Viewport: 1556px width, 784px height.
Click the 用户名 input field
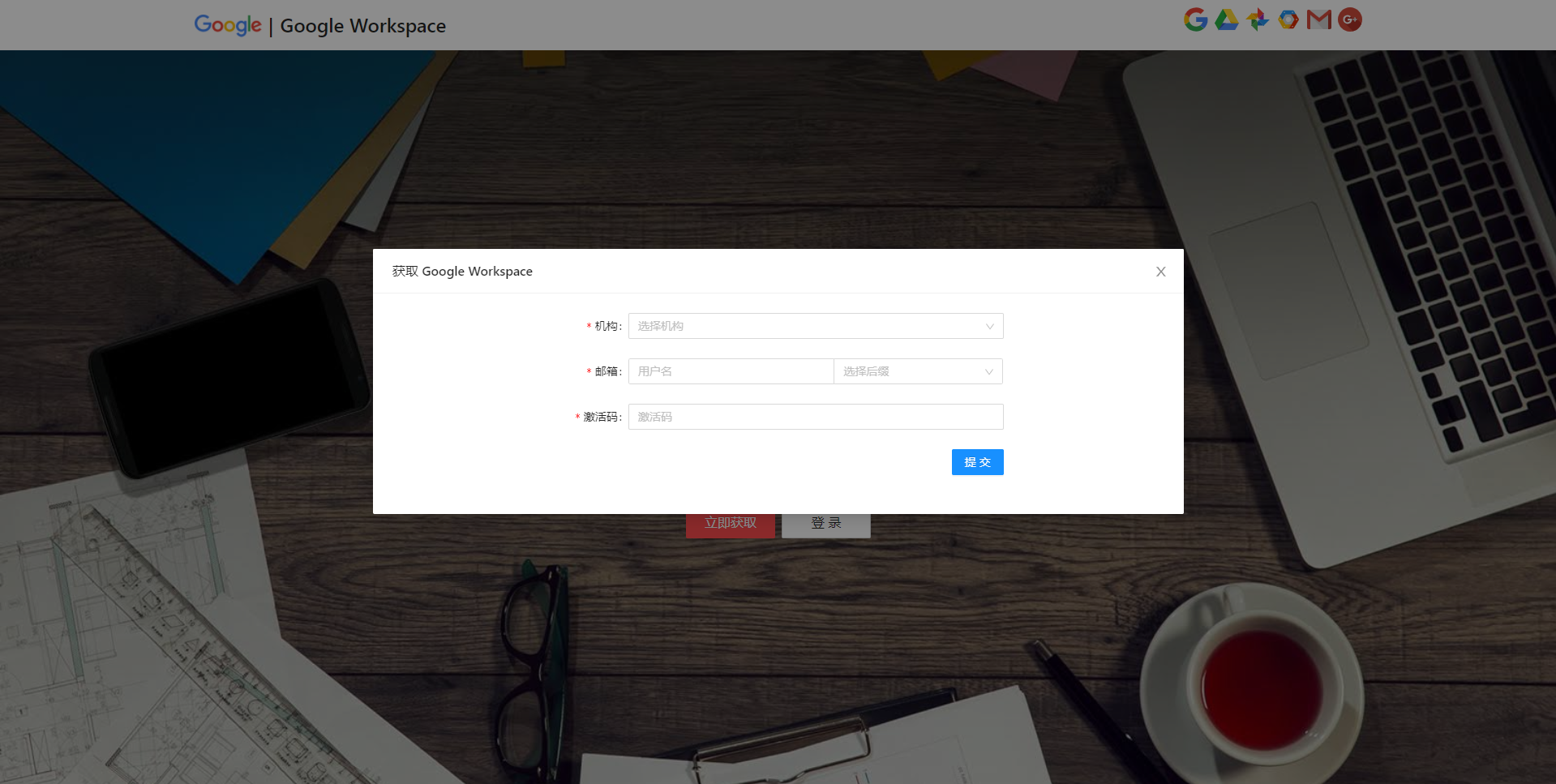point(731,371)
